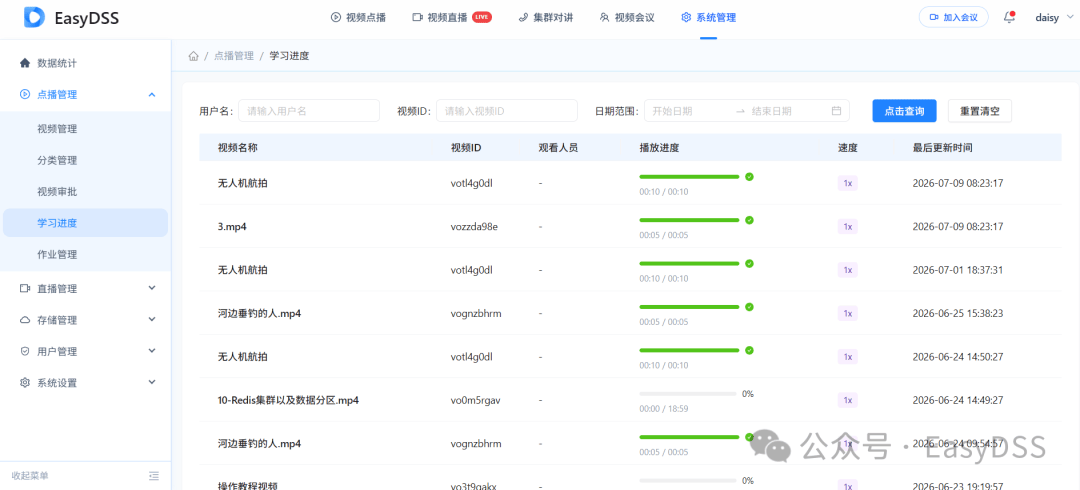Viewport: 1080px width, 490px height.
Task: Click the 存储管理 cloud icon
Action: [25, 320]
